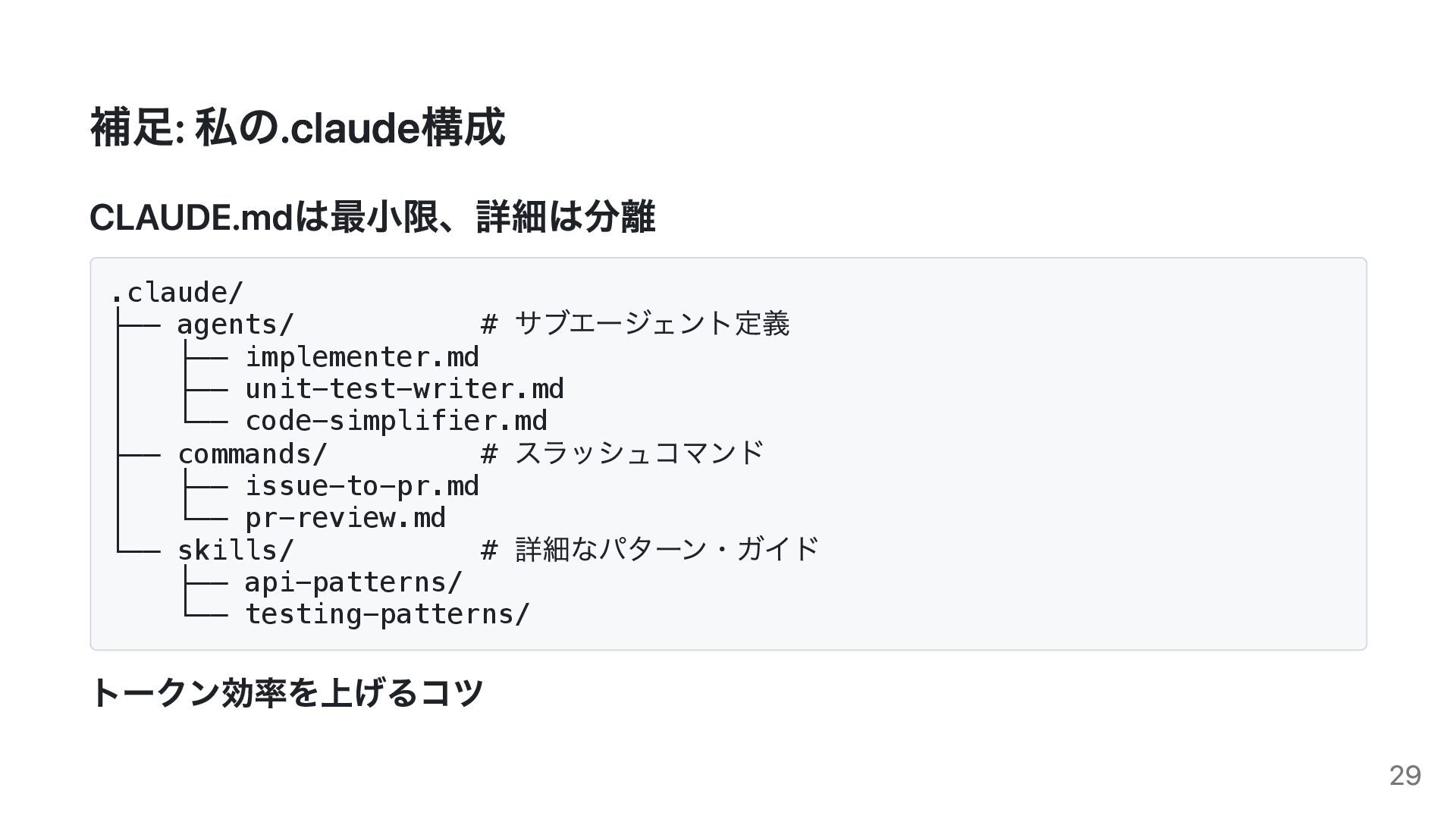Screen dimensions: 1456x819
Task: Click the スラッシュコマンド comment
Action: coord(639,454)
